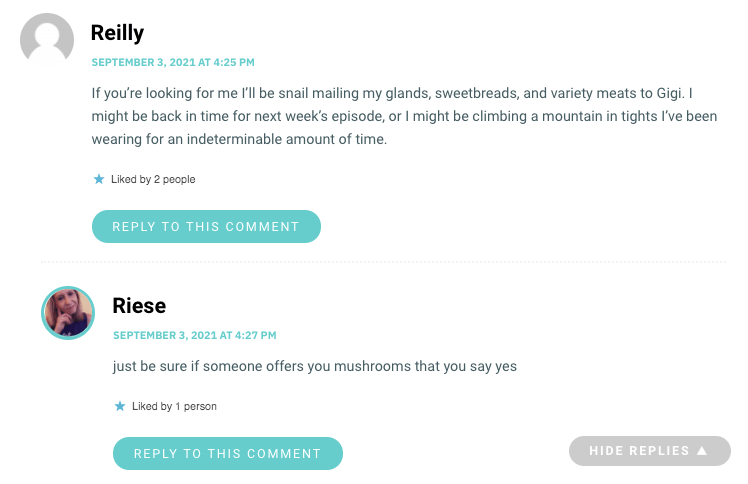Image resolution: width=748 pixels, height=484 pixels.
Task: Like Riese's reply with the star icon
Action: 120,406
